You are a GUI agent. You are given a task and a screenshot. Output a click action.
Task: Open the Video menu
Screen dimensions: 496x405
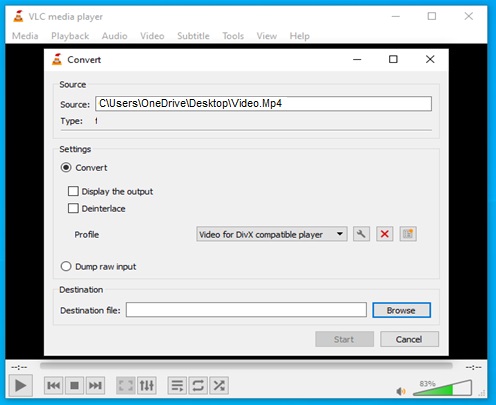click(x=152, y=36)
